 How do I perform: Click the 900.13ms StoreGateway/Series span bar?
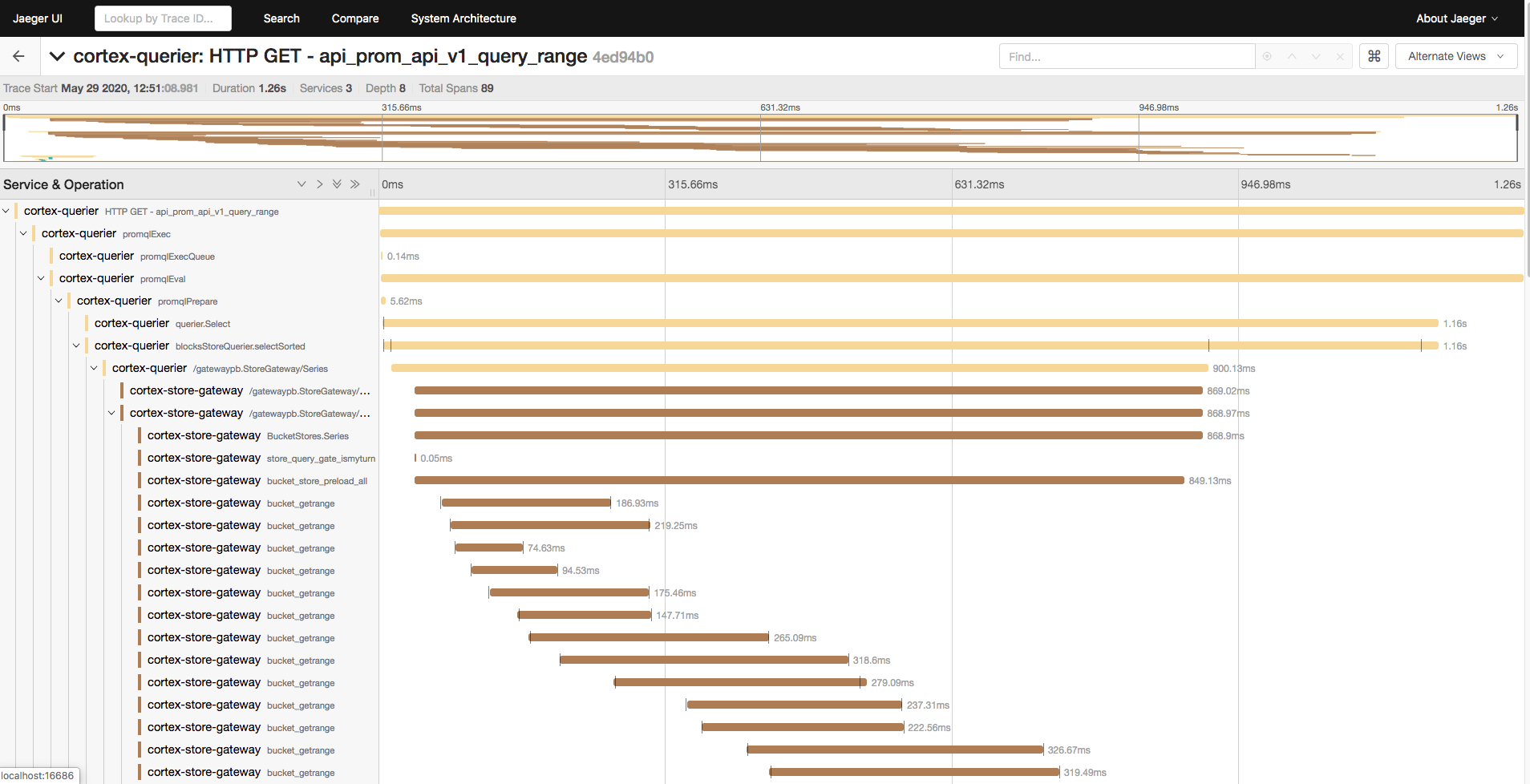tap(799, 368)
